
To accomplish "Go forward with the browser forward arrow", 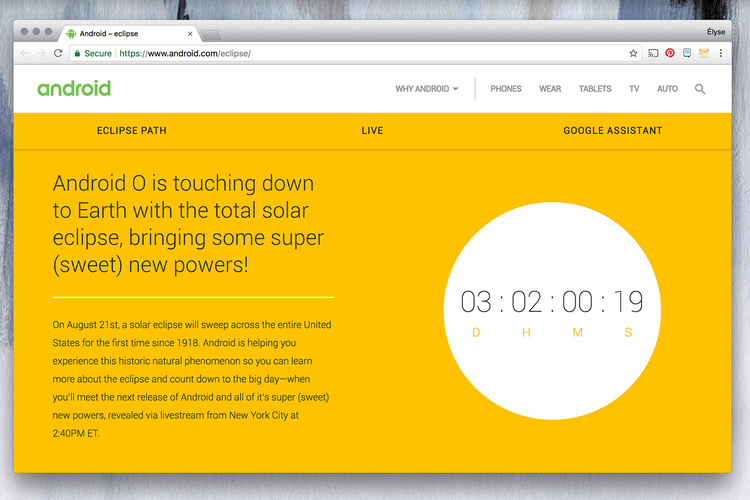I will click(41, 53).
